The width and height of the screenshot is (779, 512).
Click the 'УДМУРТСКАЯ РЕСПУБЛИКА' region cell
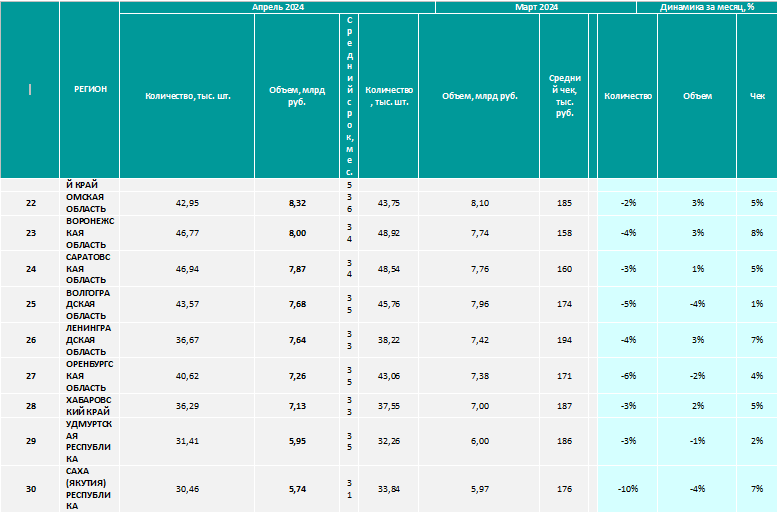89,441
